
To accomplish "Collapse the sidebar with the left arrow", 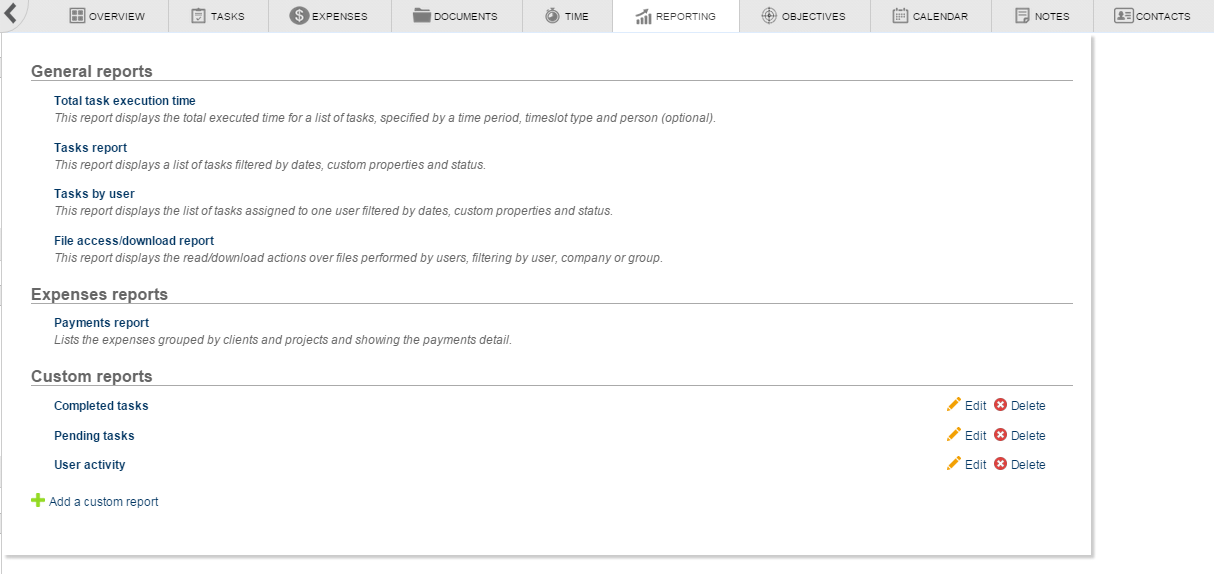I will tap(11, 13).
